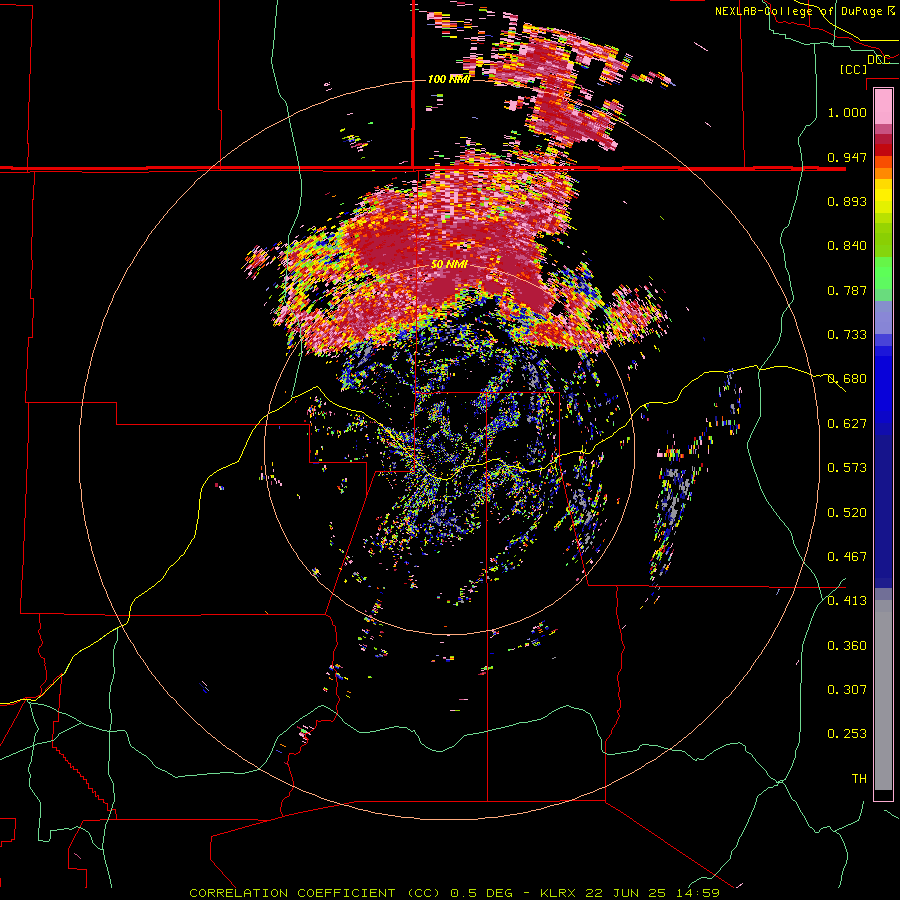Select the 0.467 legend value
Viewport: 900px width, 900px height.
(x=847, y=557)
